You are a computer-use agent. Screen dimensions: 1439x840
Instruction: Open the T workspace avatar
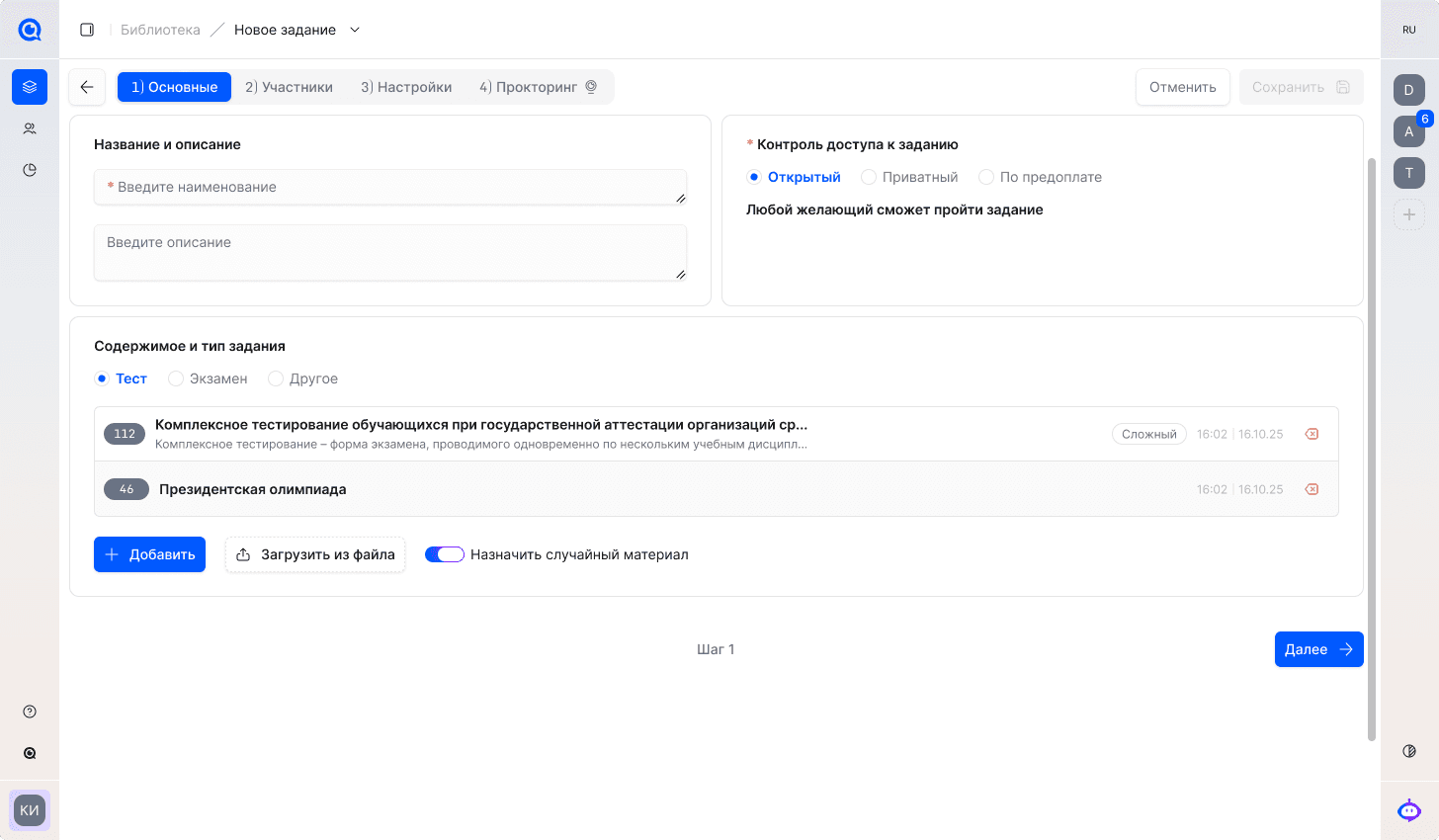(1409, 173)
